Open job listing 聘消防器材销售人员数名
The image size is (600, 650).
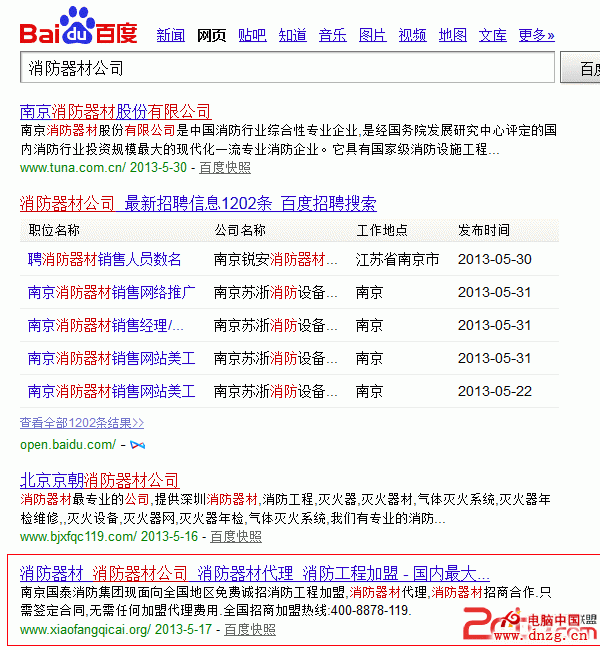point(105,259)
